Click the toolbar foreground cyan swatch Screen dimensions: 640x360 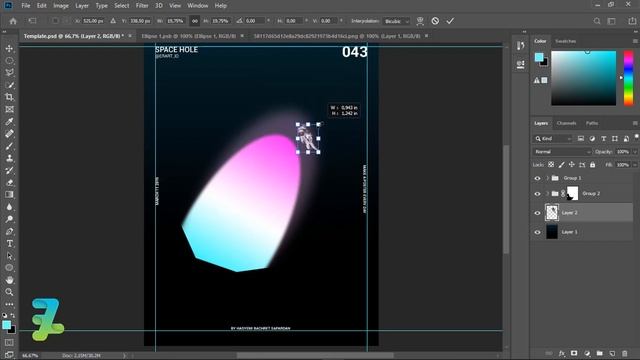tap(7, 325)
